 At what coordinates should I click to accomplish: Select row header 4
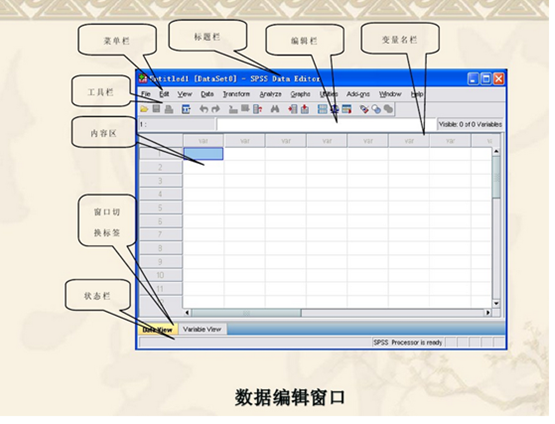[161, 194]
